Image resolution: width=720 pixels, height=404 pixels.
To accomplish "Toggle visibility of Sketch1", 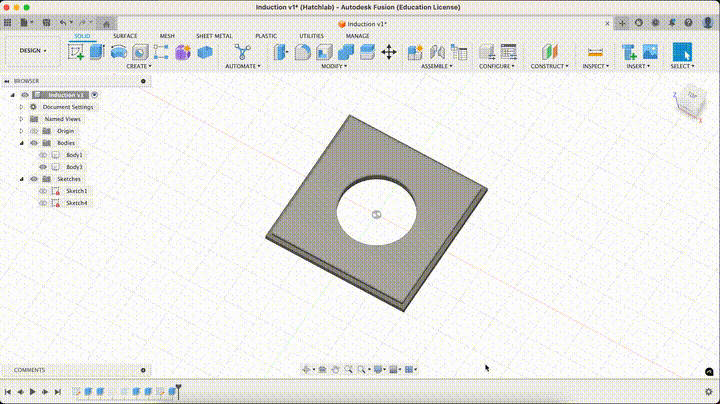I will coord(43,191).
